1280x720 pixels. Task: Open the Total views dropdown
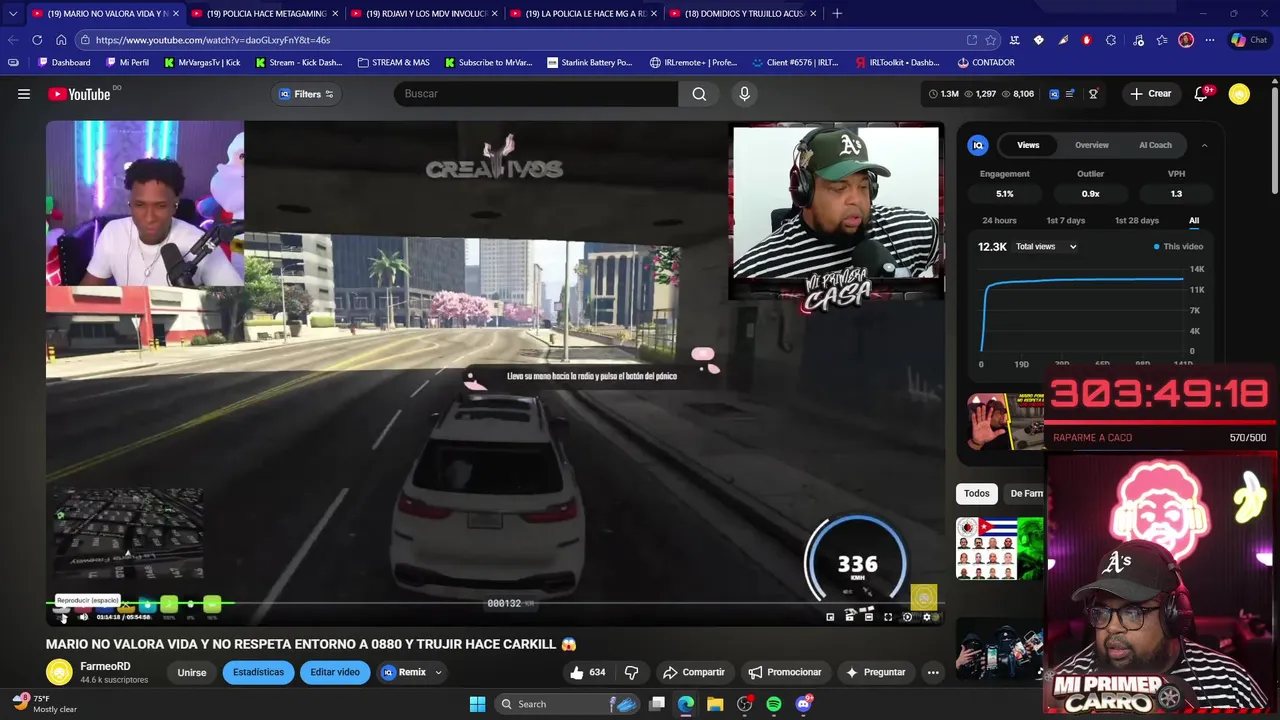click(1046, 246)
